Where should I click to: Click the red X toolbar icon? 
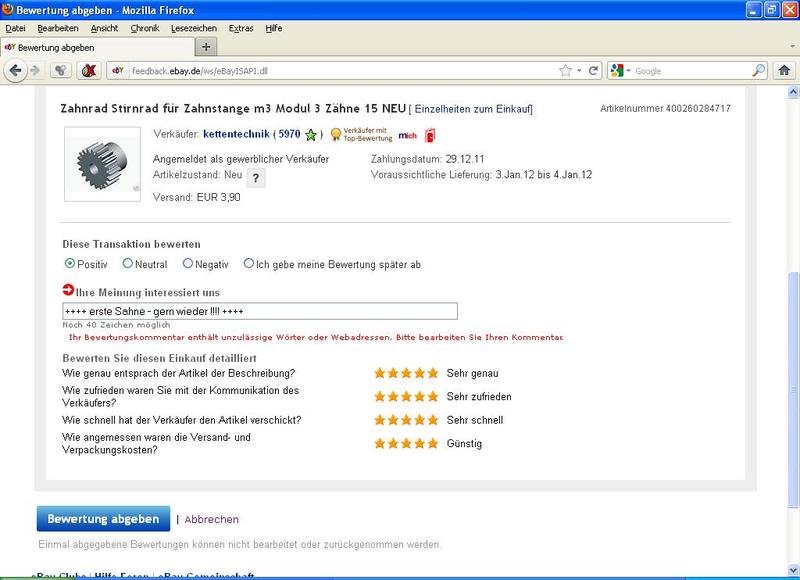pos(89,70)
